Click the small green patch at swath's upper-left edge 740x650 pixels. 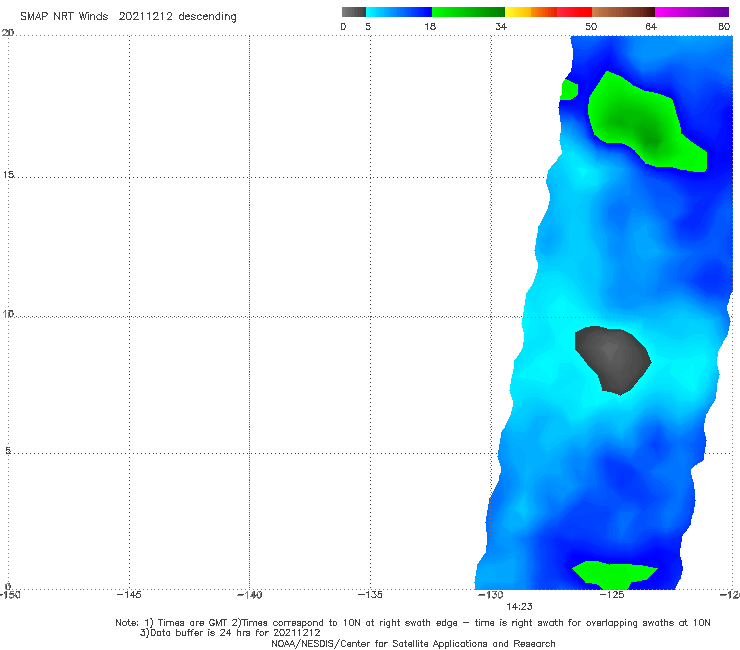coord(569,90)
